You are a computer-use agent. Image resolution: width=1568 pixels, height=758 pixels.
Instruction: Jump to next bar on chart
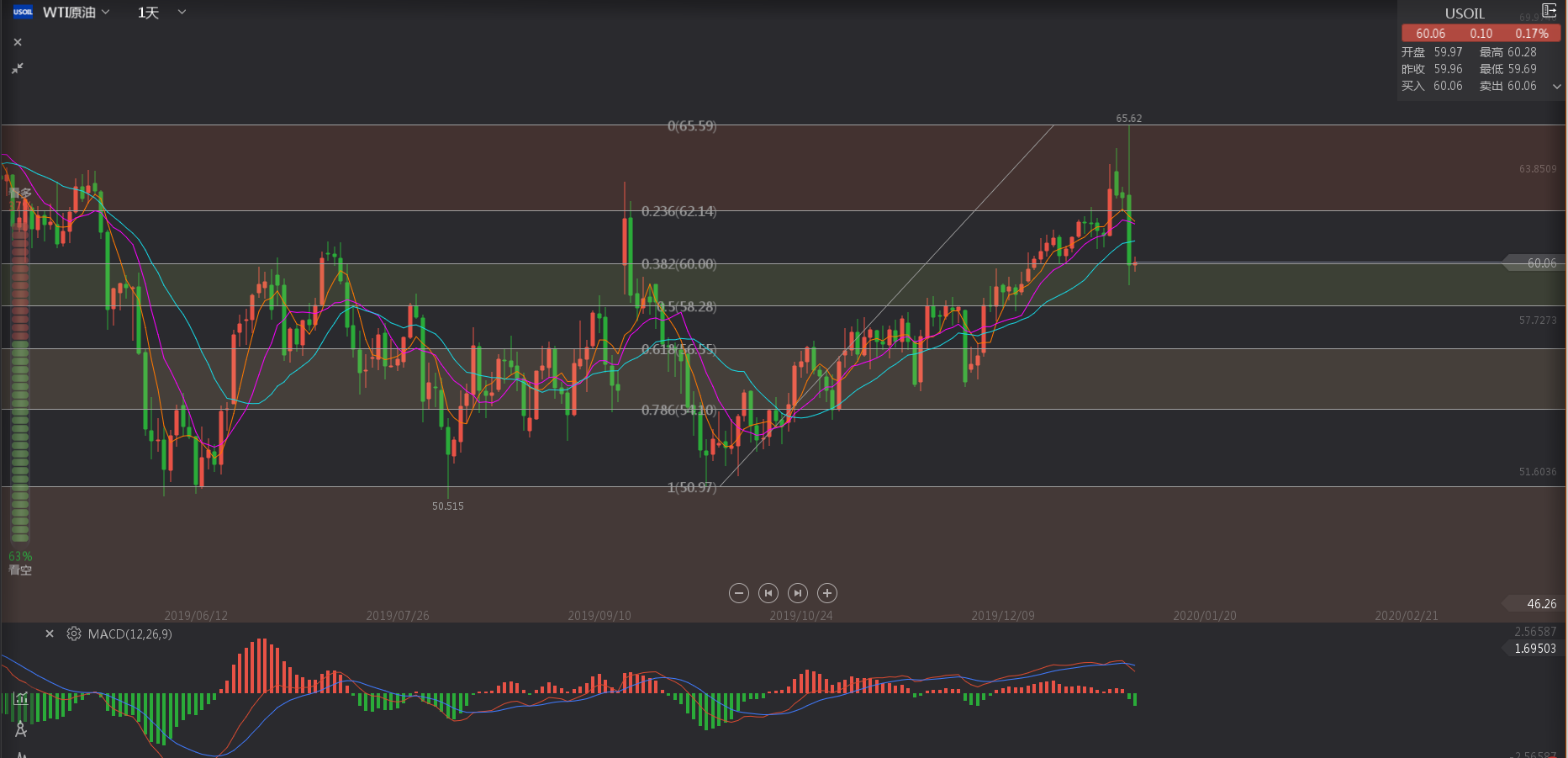tap(798, 593)
